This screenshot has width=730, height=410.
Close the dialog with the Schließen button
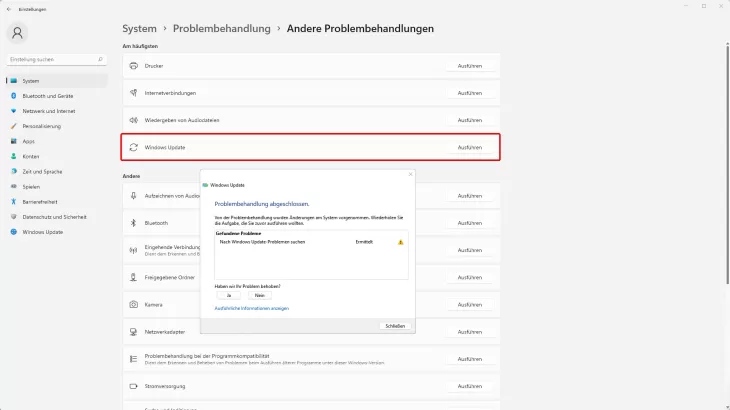pyautogui.click(x=395, y=326)
